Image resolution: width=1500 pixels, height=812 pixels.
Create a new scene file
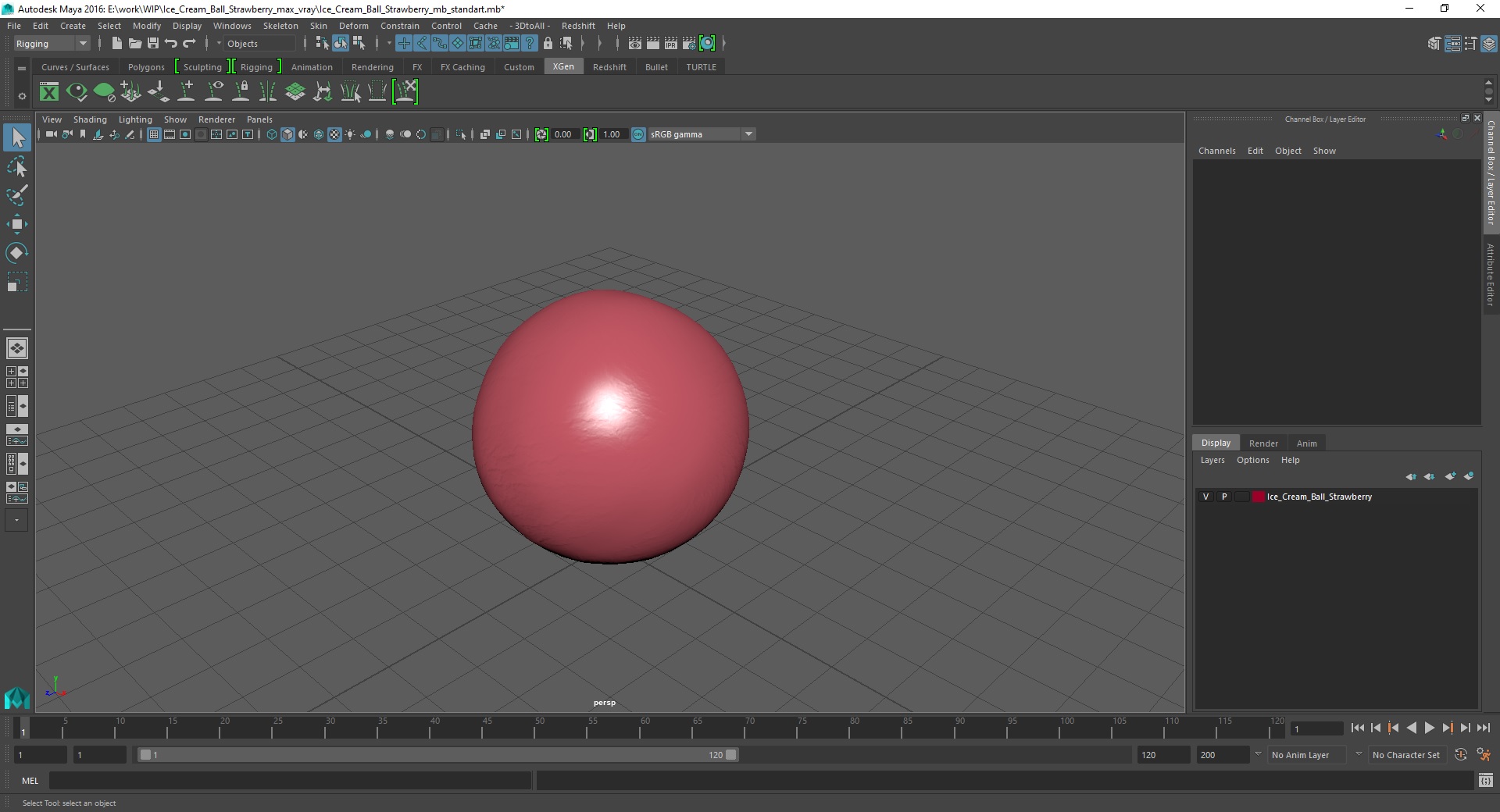coord(116,44)
